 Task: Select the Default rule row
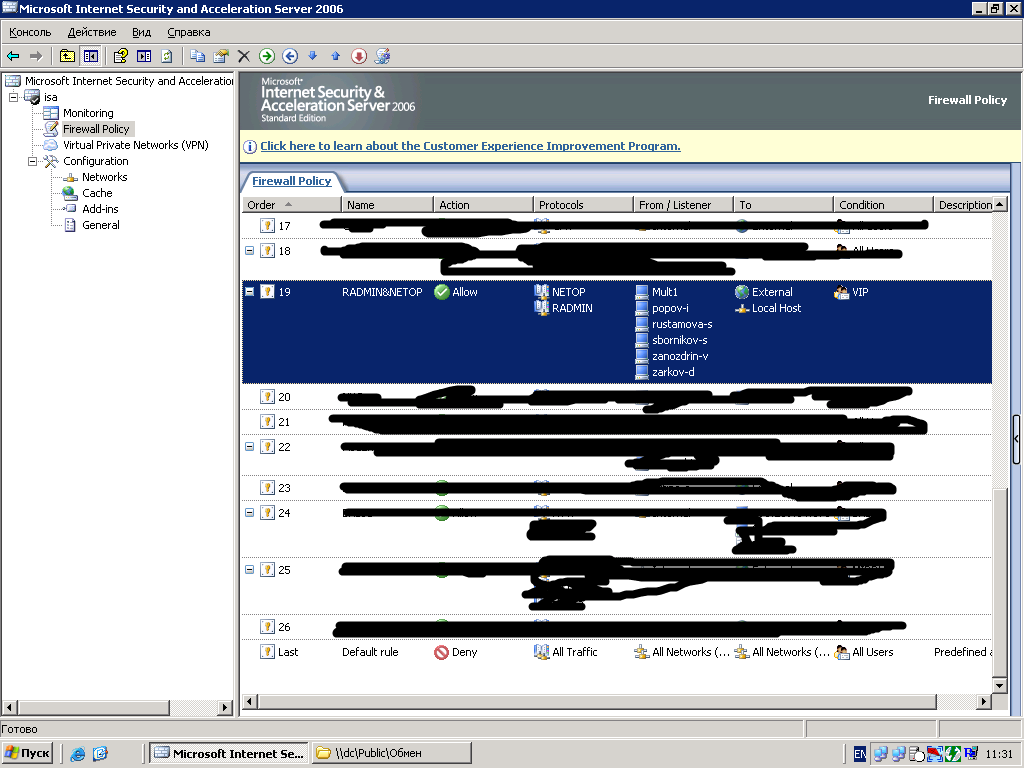[617, 652]
